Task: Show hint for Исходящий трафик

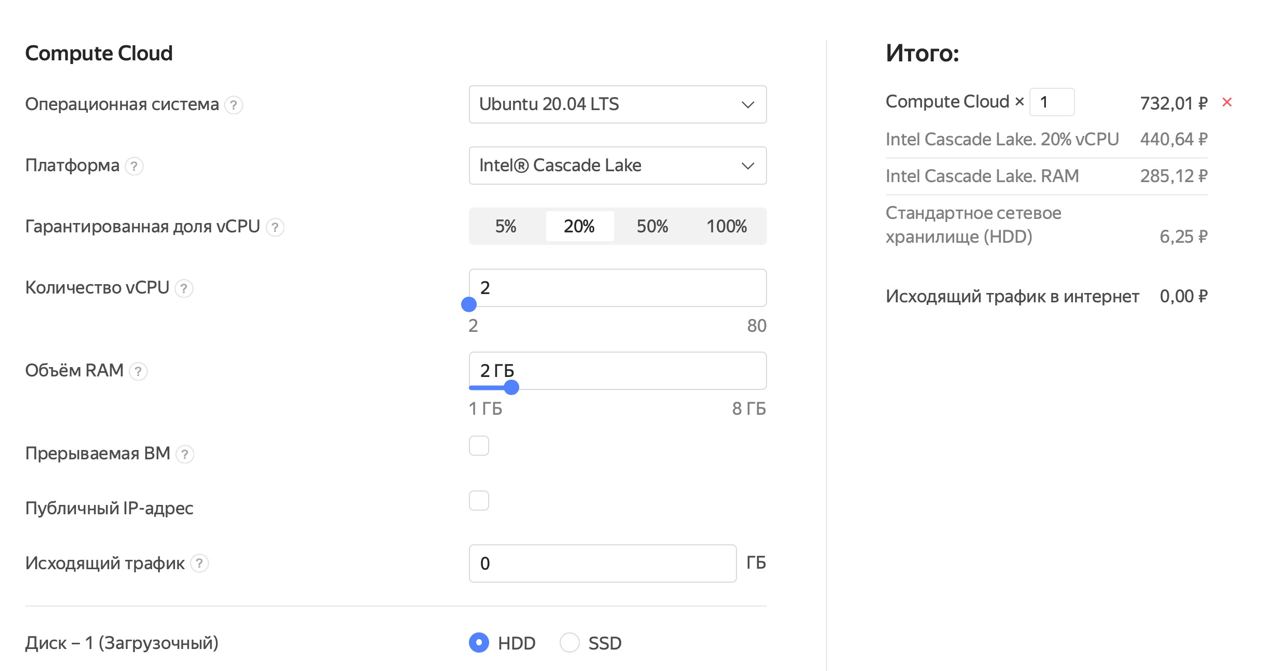Action: pyautogui.click(x=199, y=563)
